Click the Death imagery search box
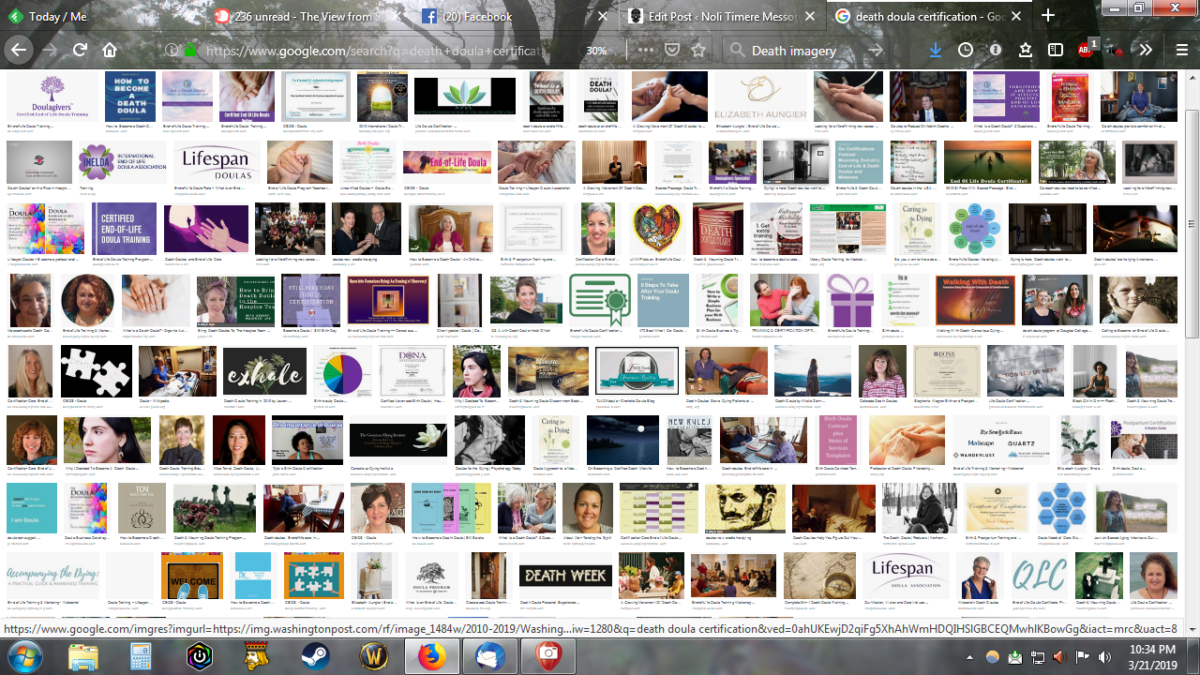 [x=800, y=50]
